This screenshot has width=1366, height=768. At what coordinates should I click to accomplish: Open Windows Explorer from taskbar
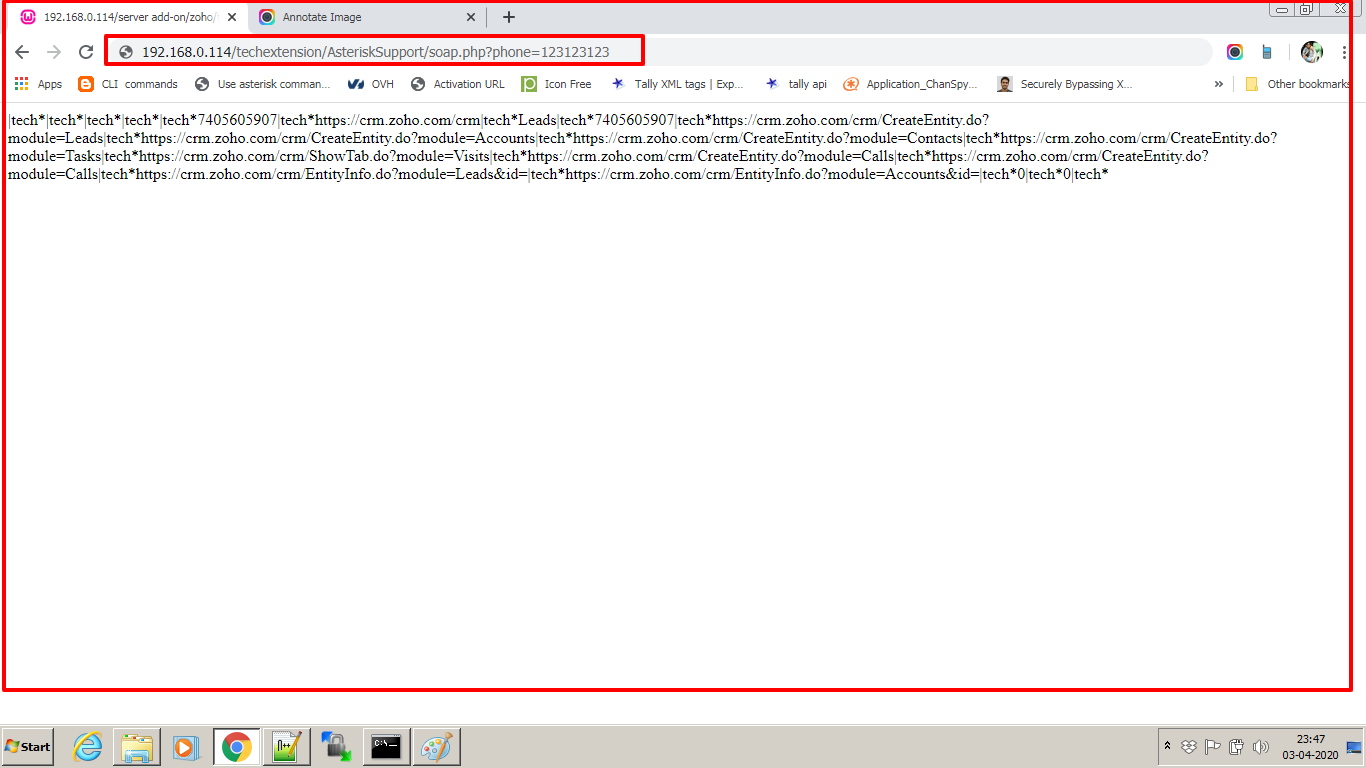[137, 747]
